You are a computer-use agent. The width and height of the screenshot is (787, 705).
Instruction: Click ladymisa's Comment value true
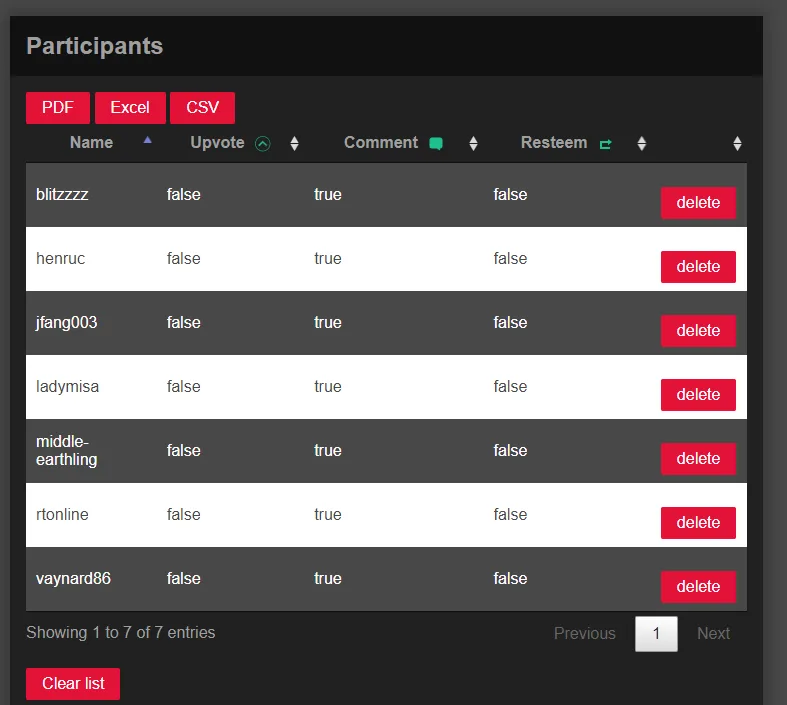click(x=328, y=387)
